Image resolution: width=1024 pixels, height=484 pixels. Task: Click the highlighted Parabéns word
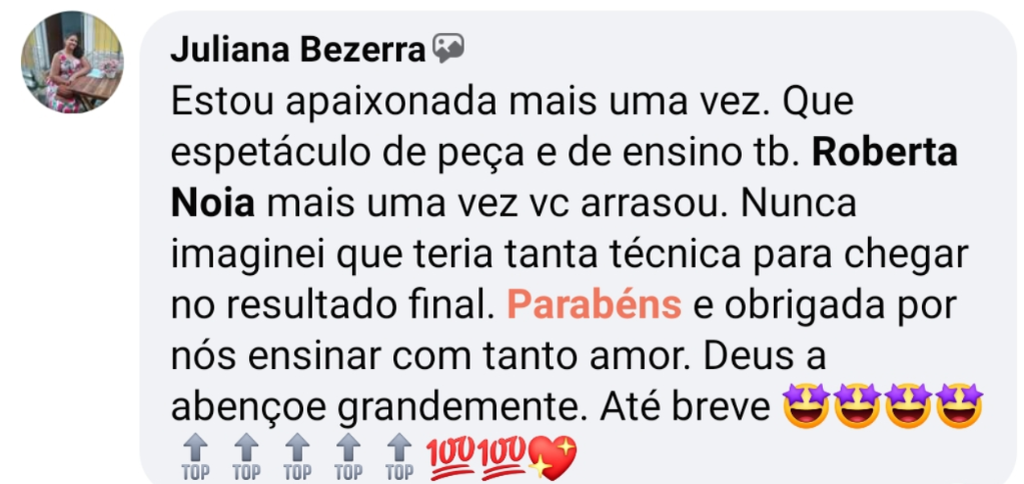(x=594, y=305)
